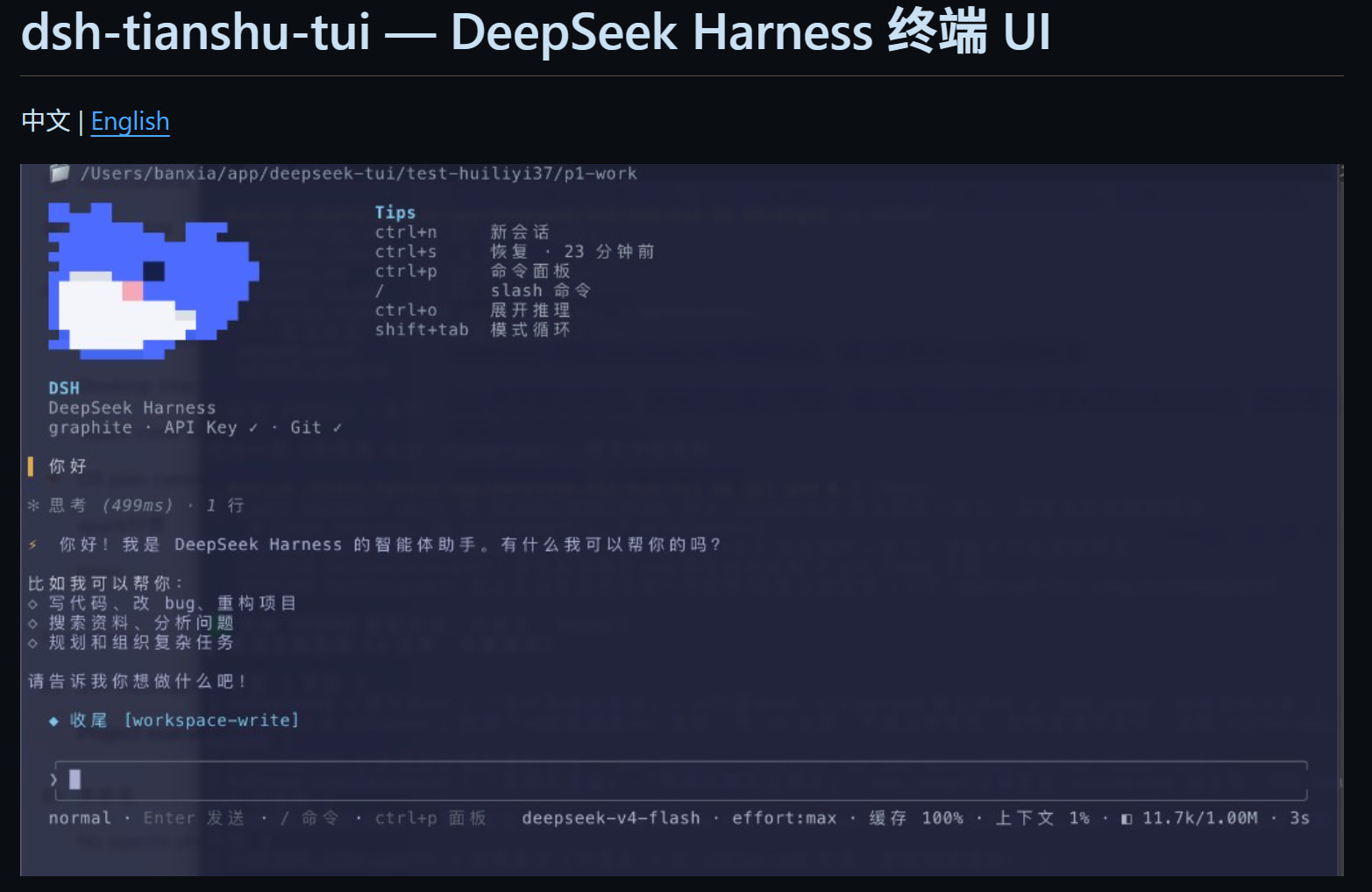Open the English language link
This screenshot has width=1372, height=892.
pyautogui.click(x=130, y=121)
